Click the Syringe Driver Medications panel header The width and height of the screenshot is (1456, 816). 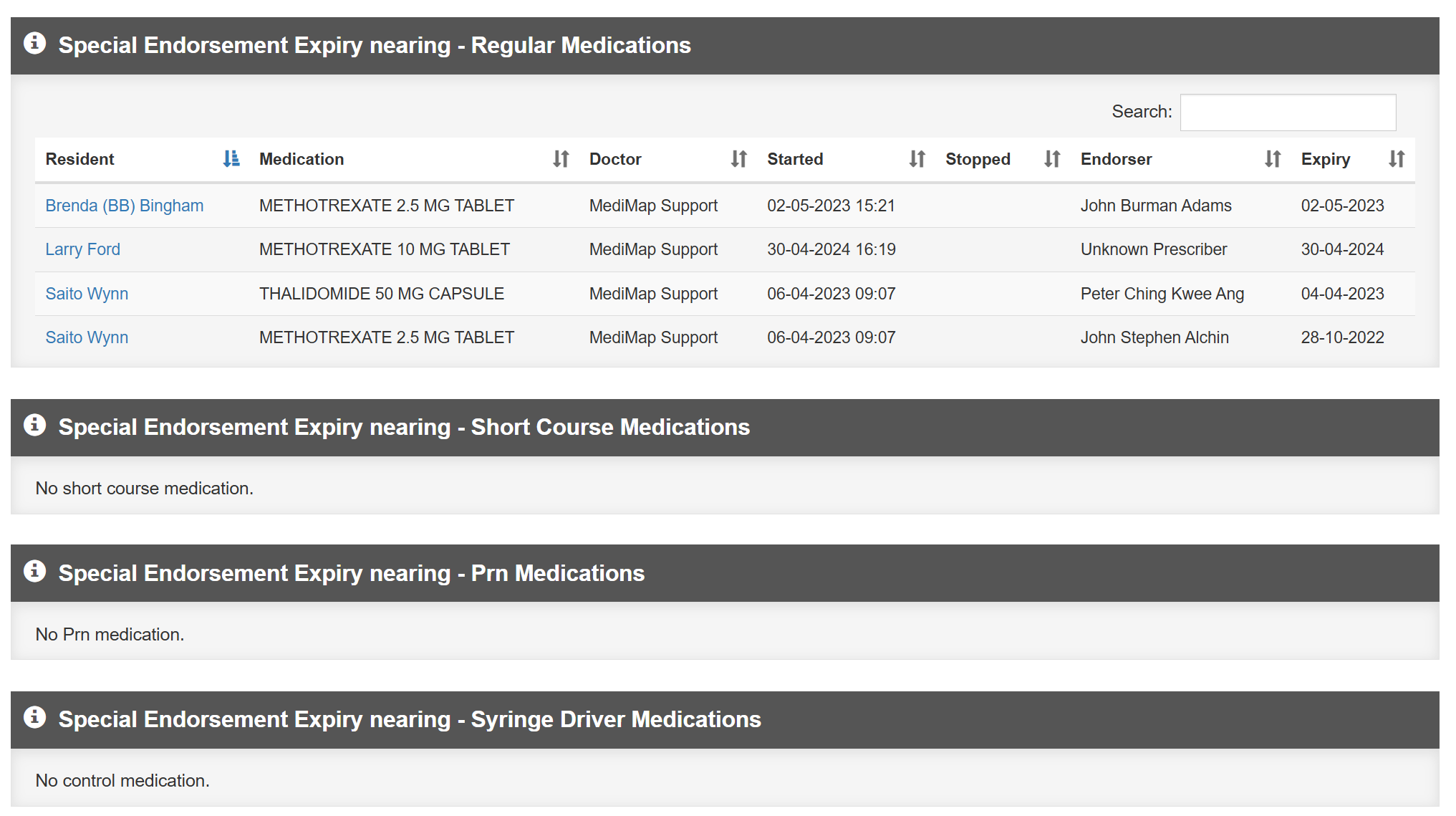409,720
